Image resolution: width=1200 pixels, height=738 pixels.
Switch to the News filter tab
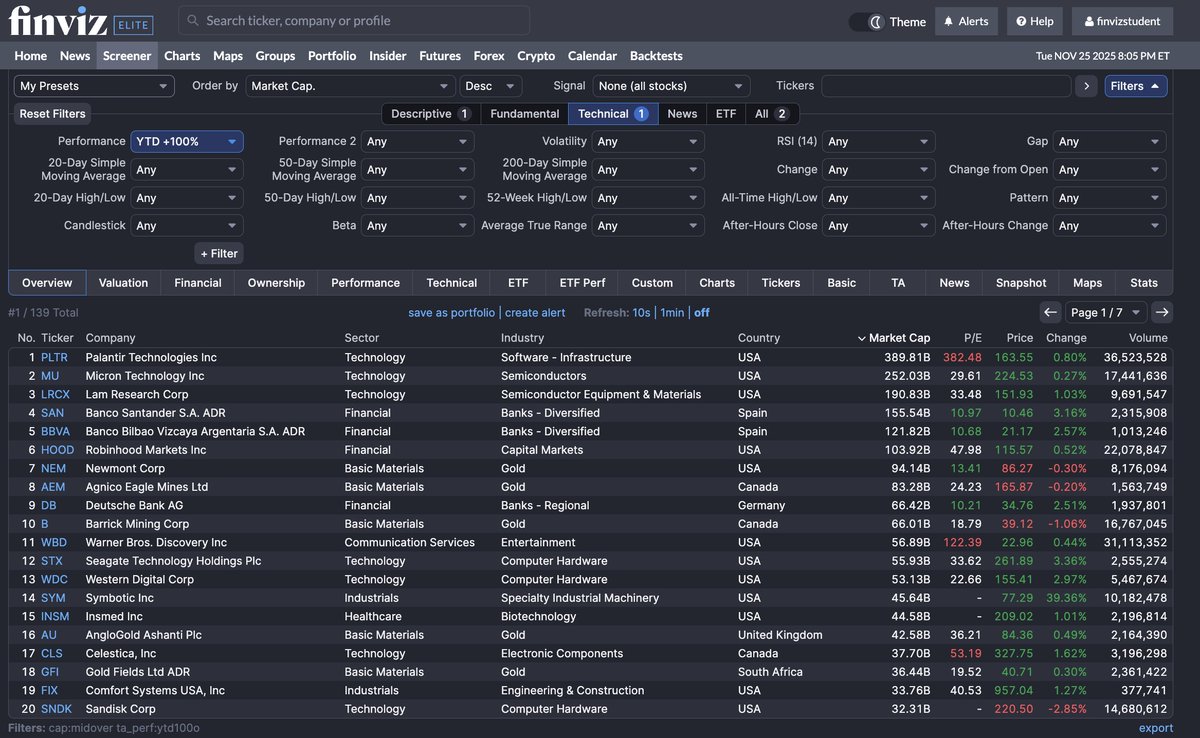point(682,114)
